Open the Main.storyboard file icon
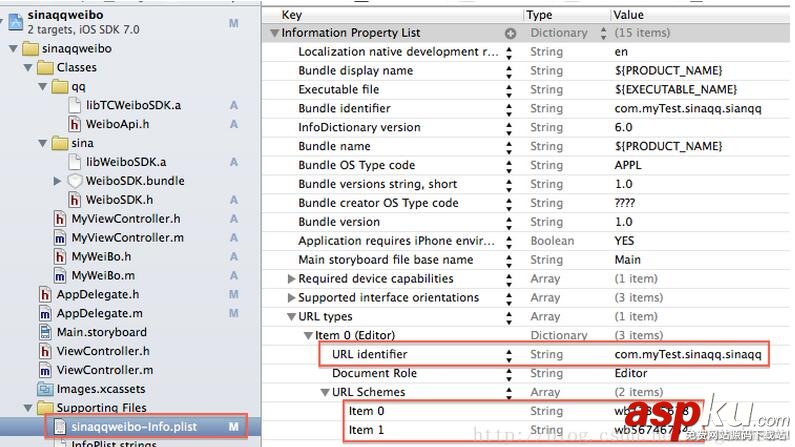 (x=45, y=332)
